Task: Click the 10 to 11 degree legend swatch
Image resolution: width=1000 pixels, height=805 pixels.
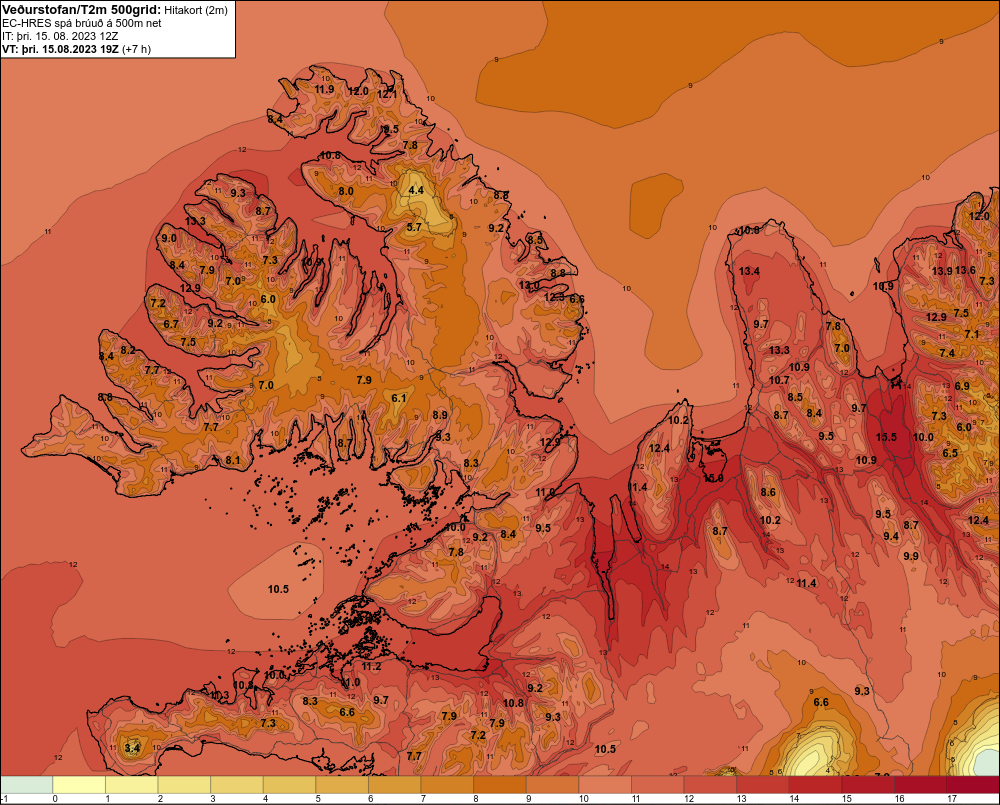Action: [x=605, y=784]
